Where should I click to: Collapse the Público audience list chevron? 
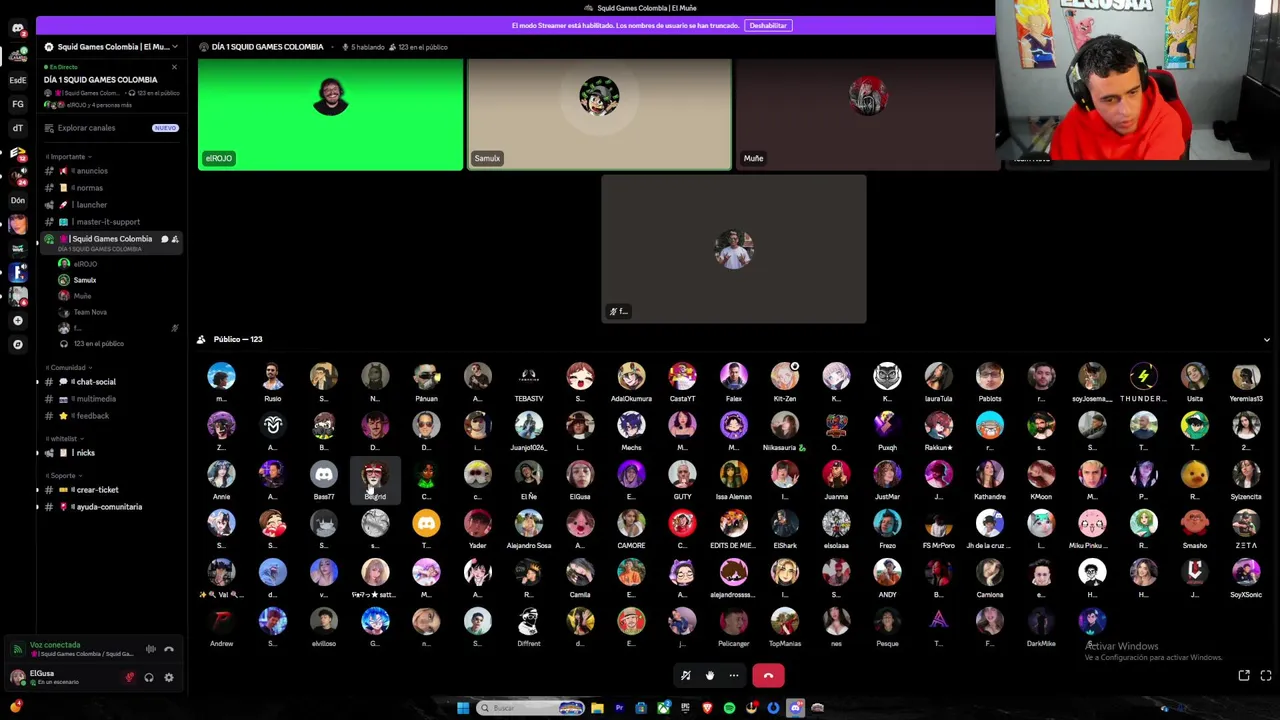tap(1266, 340)
